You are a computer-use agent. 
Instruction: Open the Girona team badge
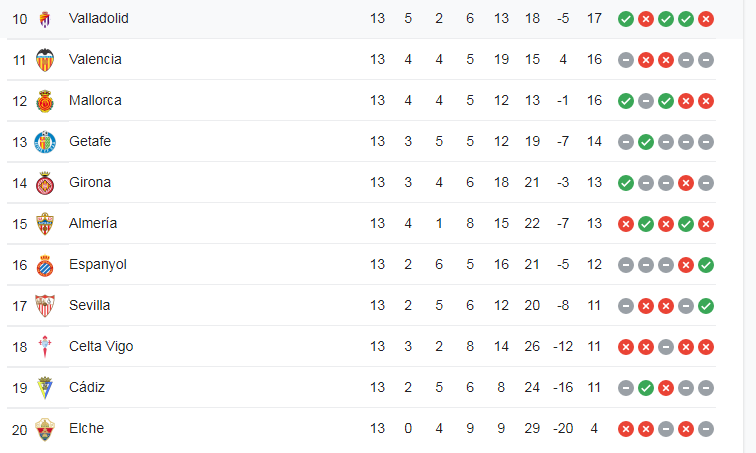point(45,183)
